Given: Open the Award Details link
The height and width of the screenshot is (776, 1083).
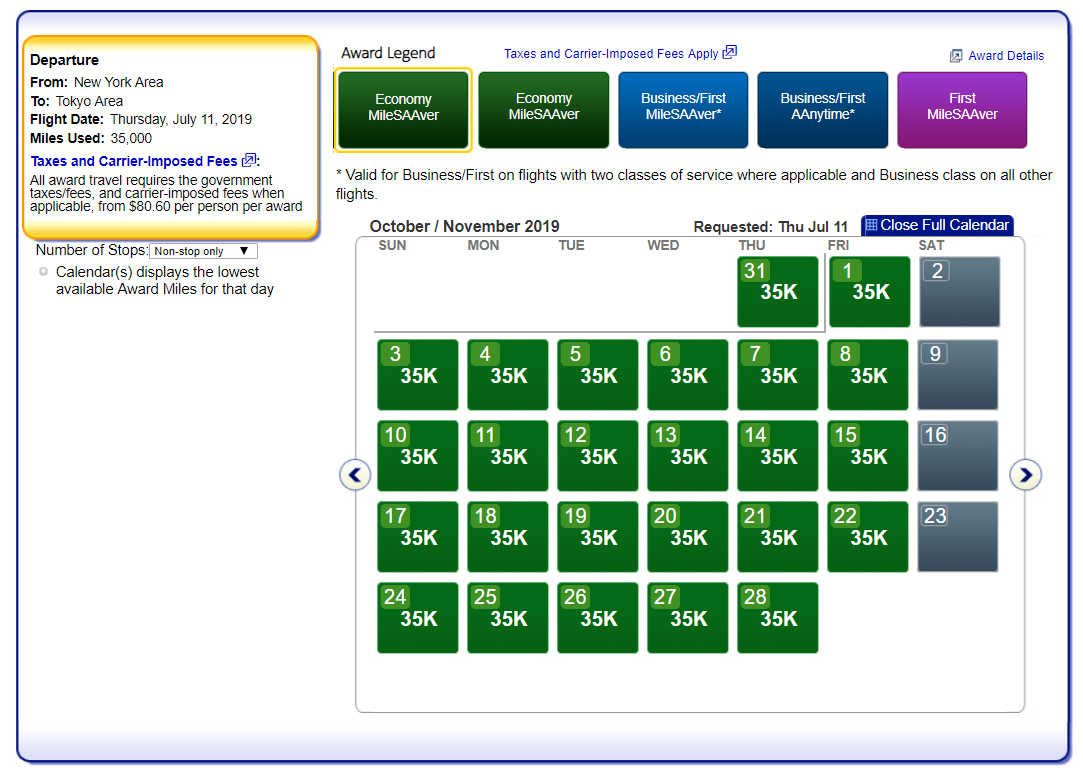Looking at the screenshot, I should click(x=1005, y=56).
